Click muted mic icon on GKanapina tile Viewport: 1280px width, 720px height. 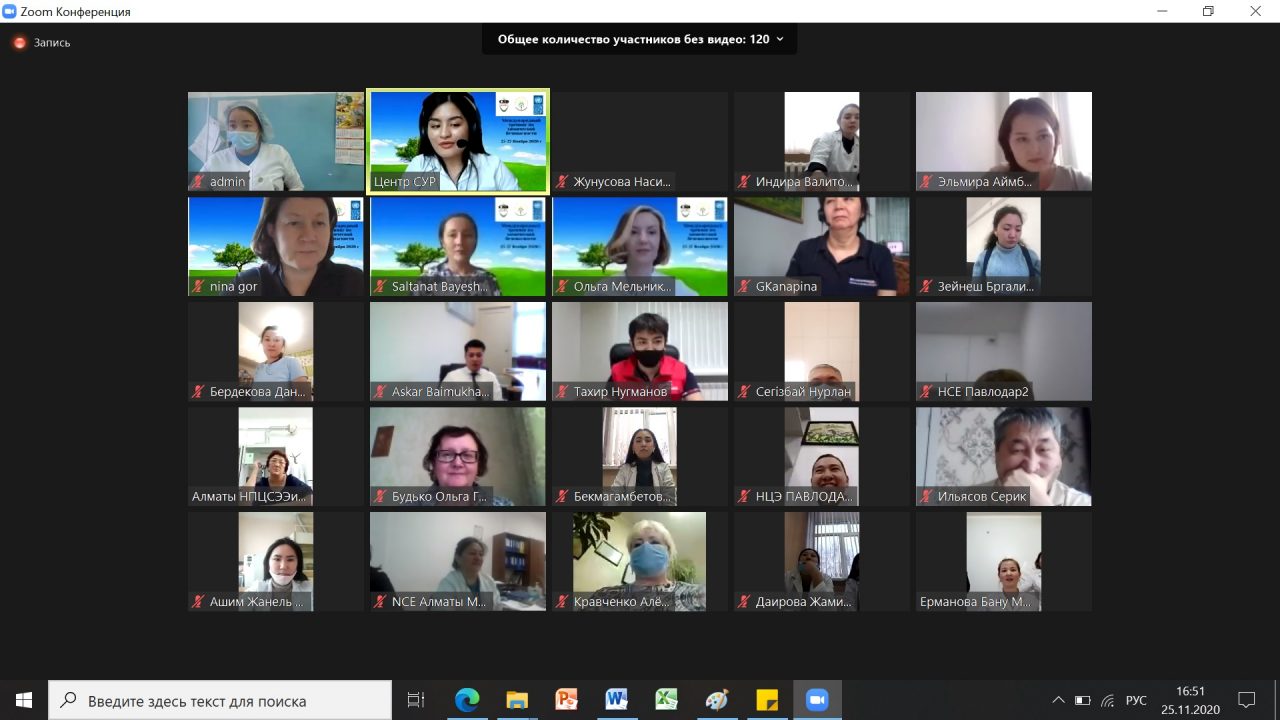click(x=744, y=287)
